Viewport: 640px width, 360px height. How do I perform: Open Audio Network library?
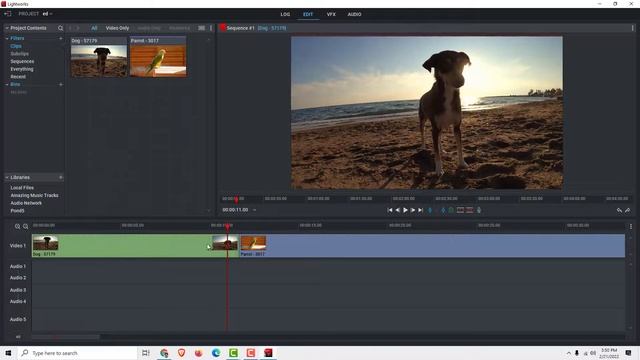point(26,203)
